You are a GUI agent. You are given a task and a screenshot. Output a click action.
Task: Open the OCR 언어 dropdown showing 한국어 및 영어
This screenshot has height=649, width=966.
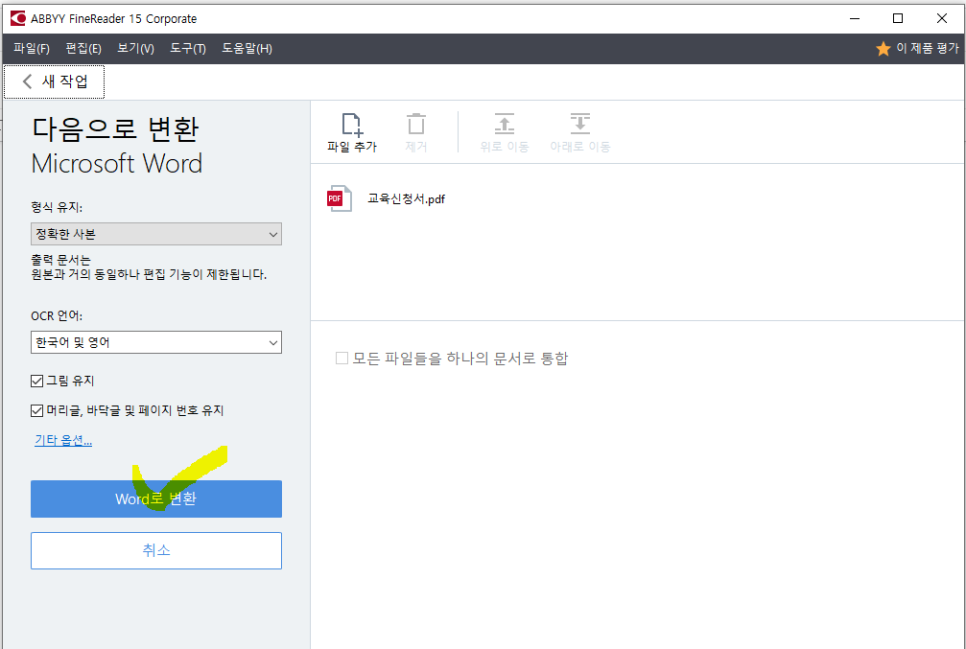click(x=156, y=343)
